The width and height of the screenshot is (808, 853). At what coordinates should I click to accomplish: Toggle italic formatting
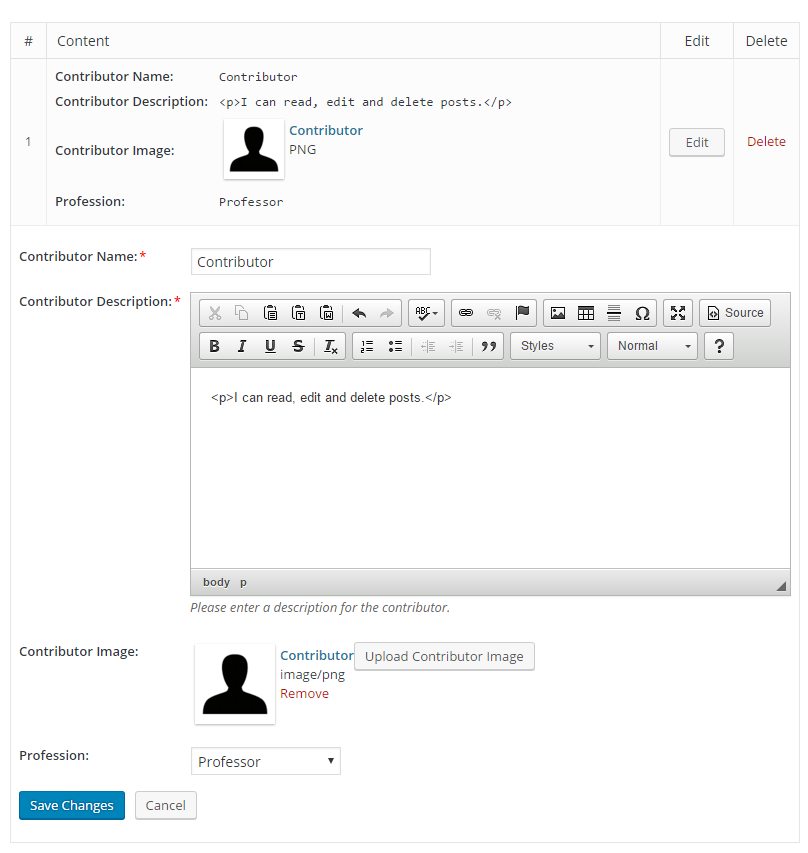242,346
